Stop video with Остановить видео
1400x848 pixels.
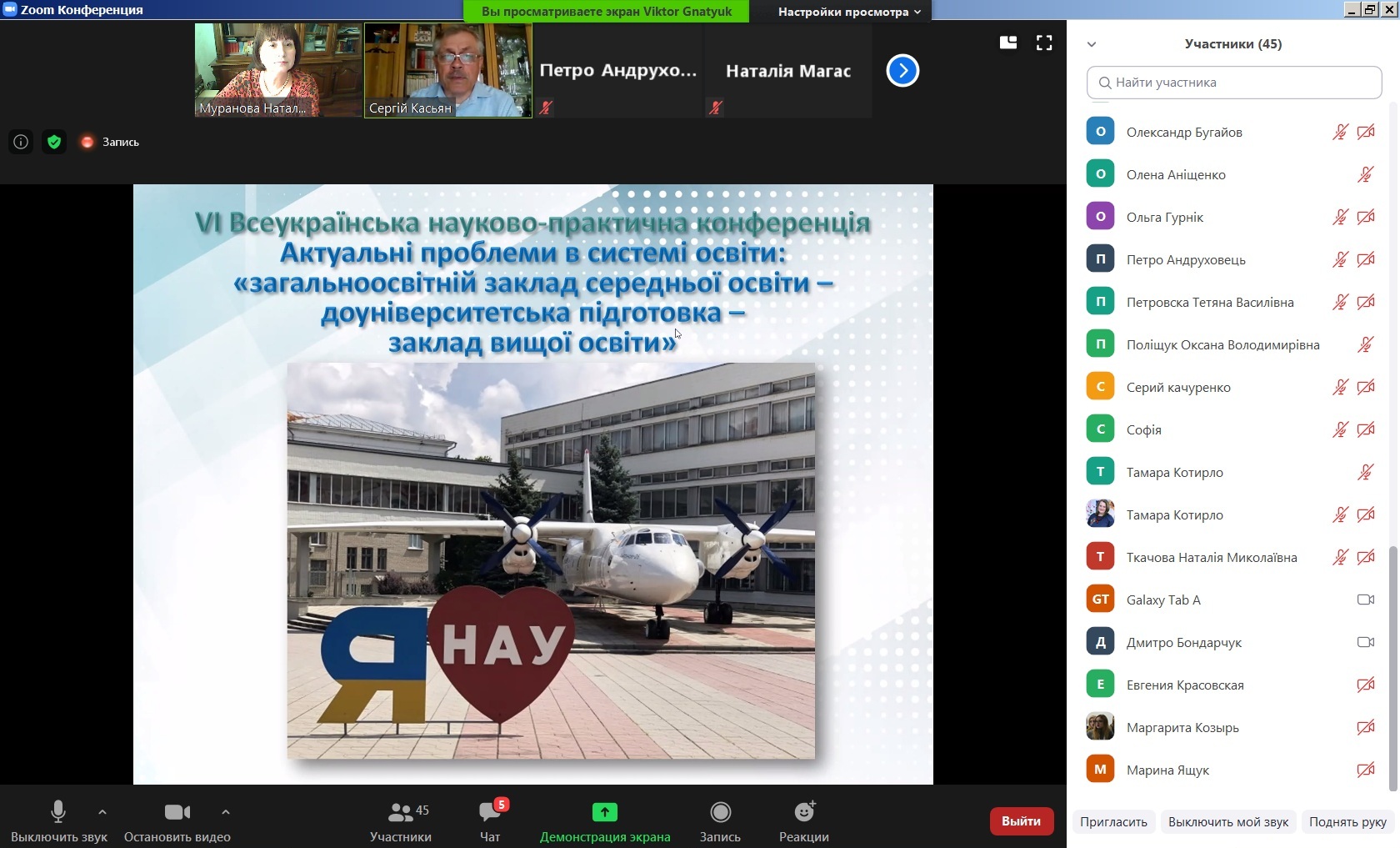coord(177,820)
